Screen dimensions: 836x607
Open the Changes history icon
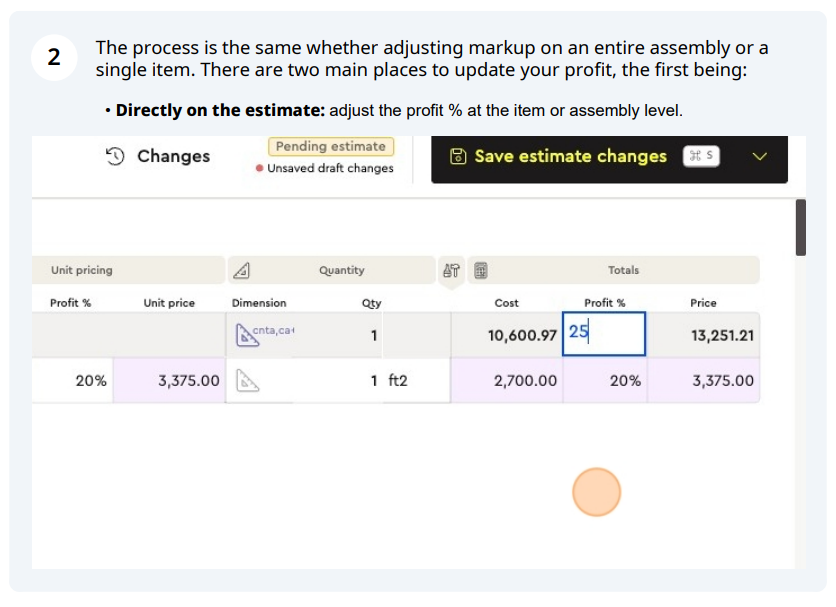pyautogui.click(x=115, y=156)
